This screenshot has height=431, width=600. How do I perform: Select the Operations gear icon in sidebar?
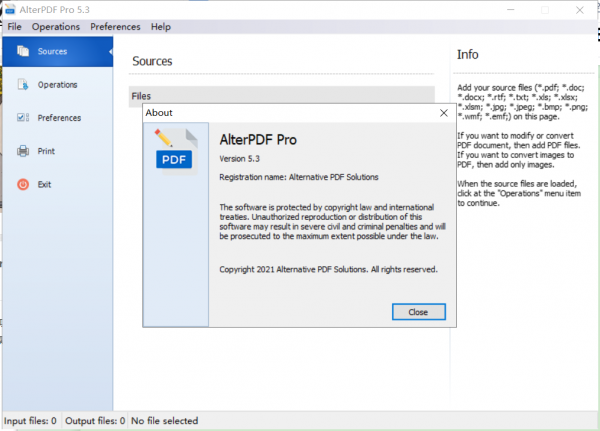tap(23, 85)
